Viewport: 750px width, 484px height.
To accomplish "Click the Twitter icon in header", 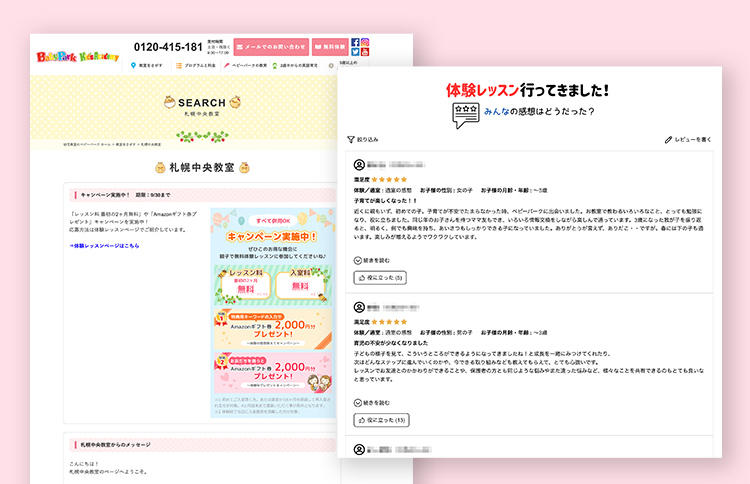I will tap(355, 53).
